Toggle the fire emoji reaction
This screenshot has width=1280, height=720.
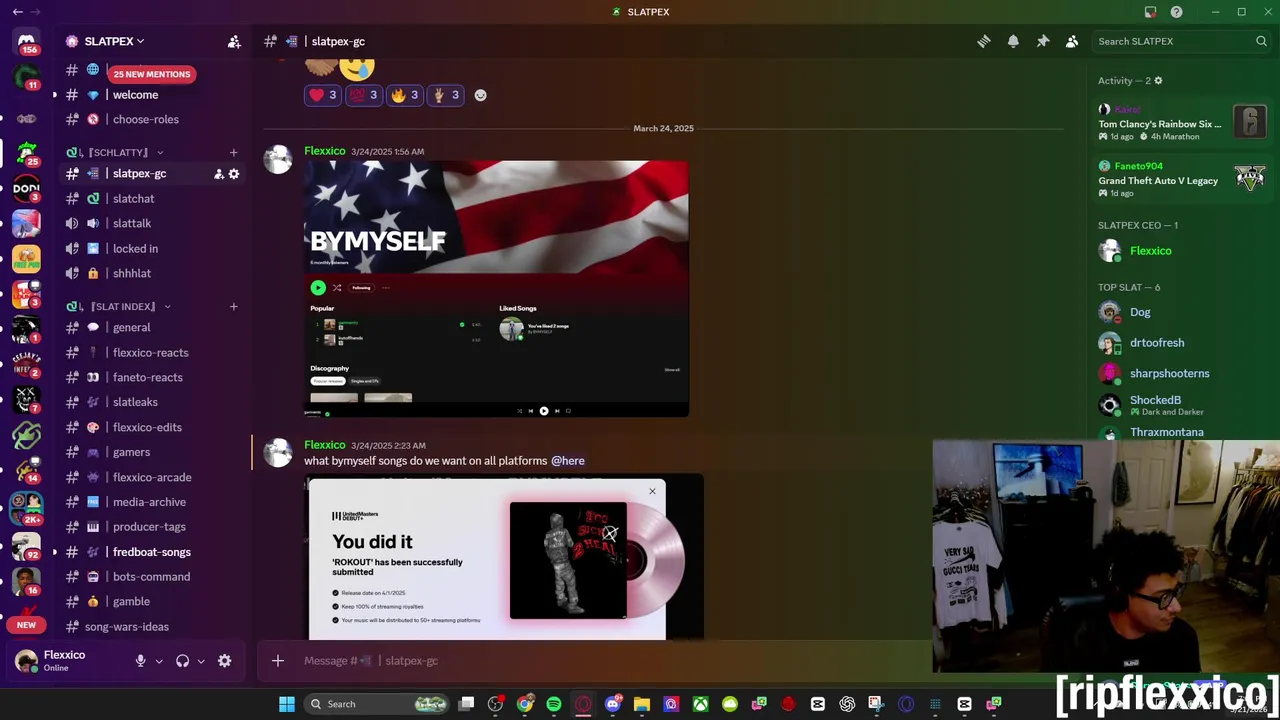click(405, 95)
